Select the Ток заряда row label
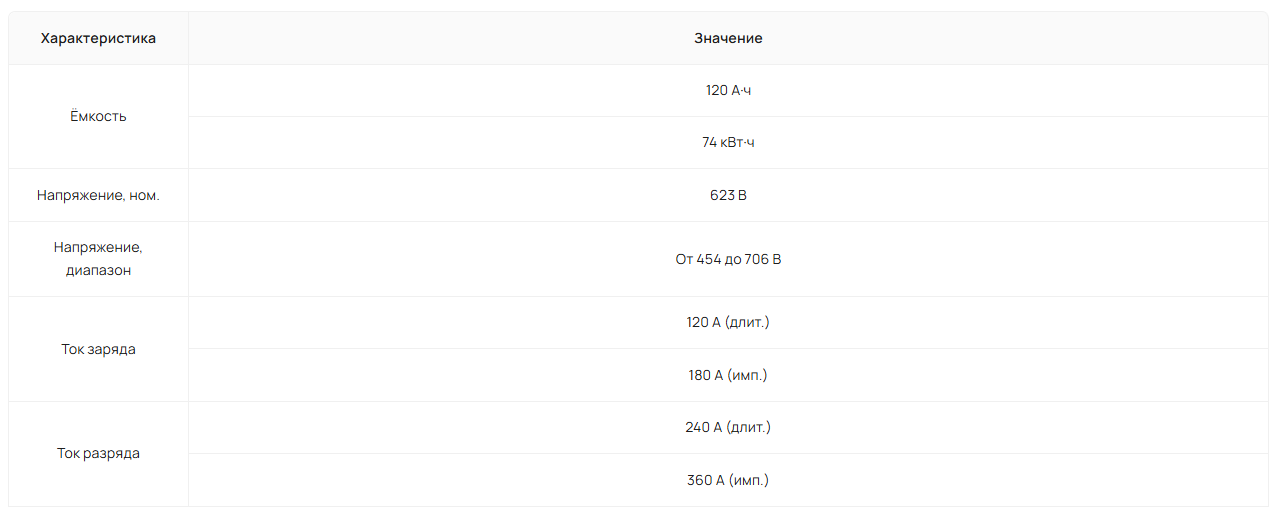1276x517 pixels. click(98, 349)
